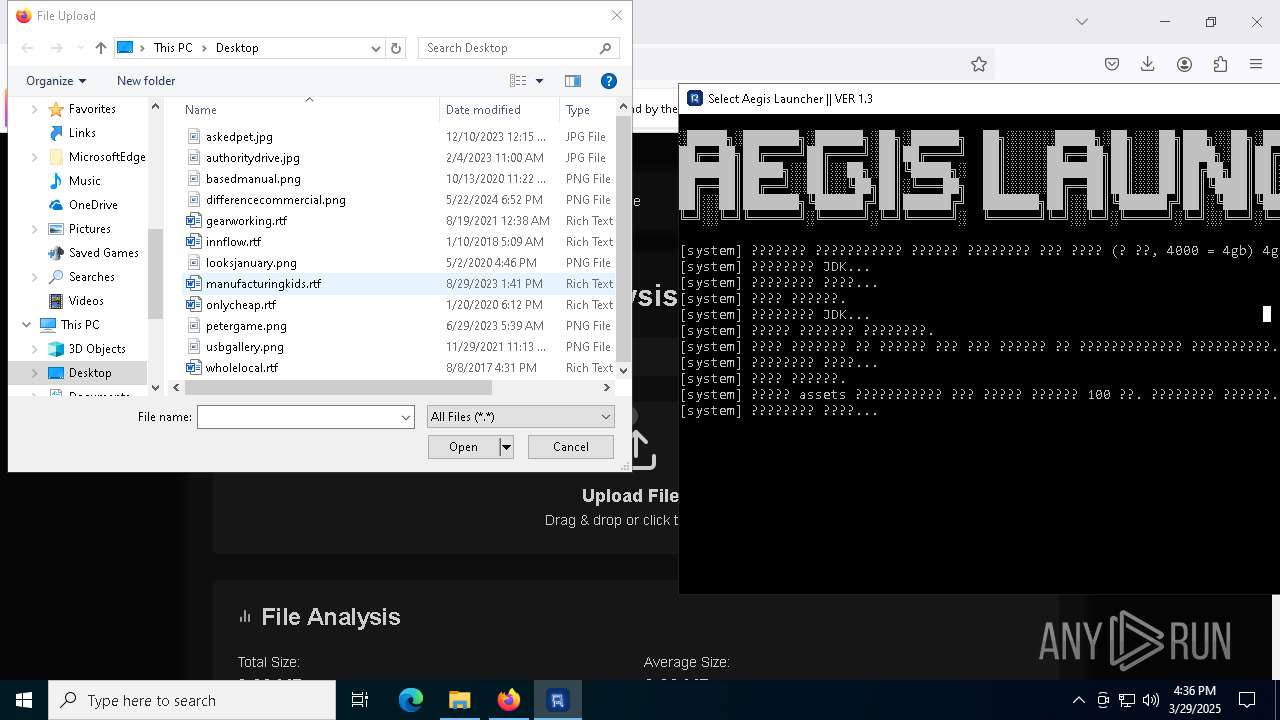Screen dimensions: 1280x720
Task: Select the file askedpet.jpg
Action: (x=239, y=137)
